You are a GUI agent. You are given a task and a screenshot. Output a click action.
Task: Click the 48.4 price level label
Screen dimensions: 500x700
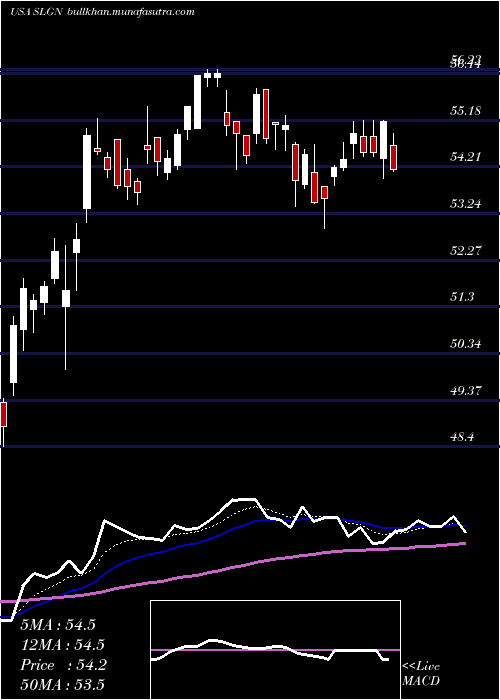462,437
